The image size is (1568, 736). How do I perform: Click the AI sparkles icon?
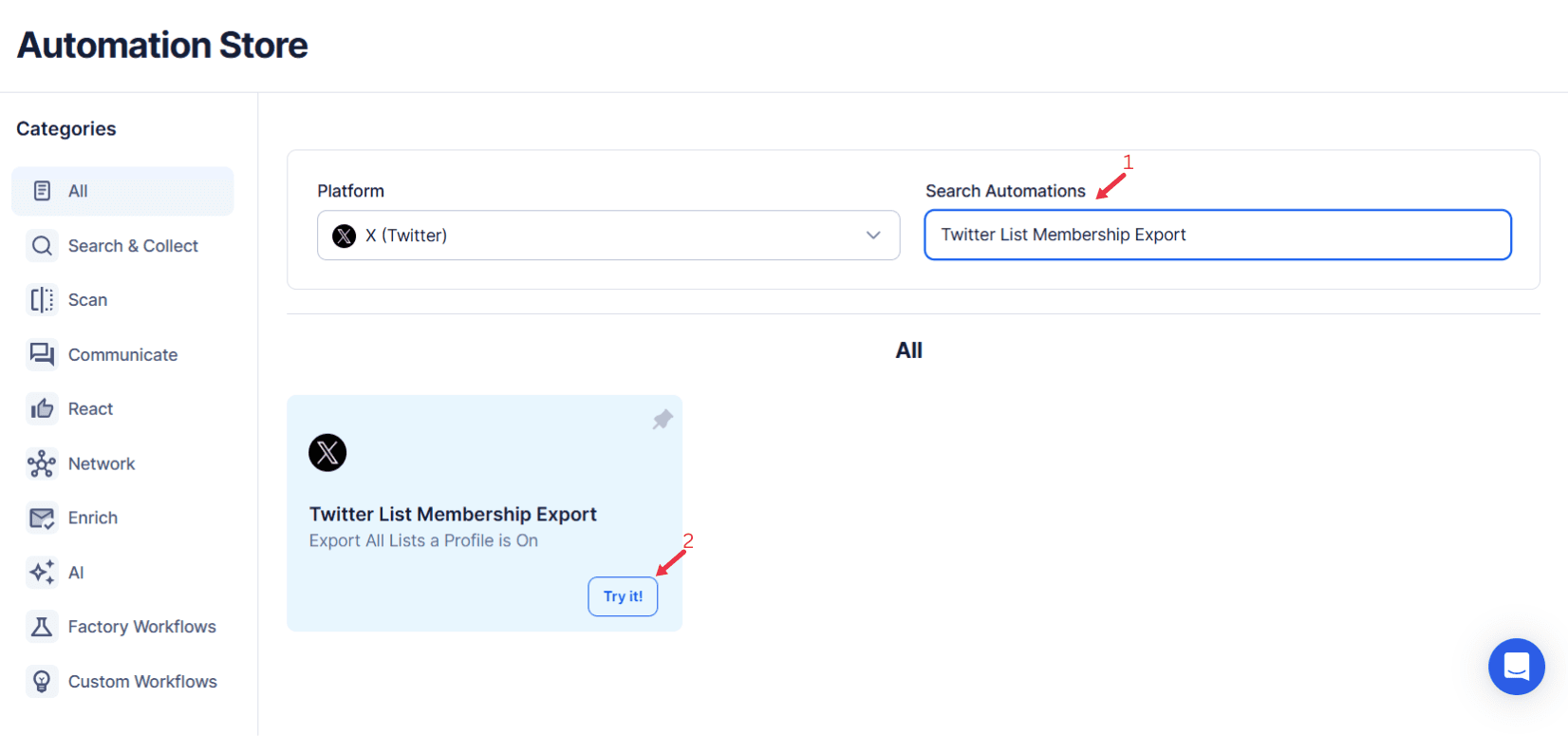42,572
